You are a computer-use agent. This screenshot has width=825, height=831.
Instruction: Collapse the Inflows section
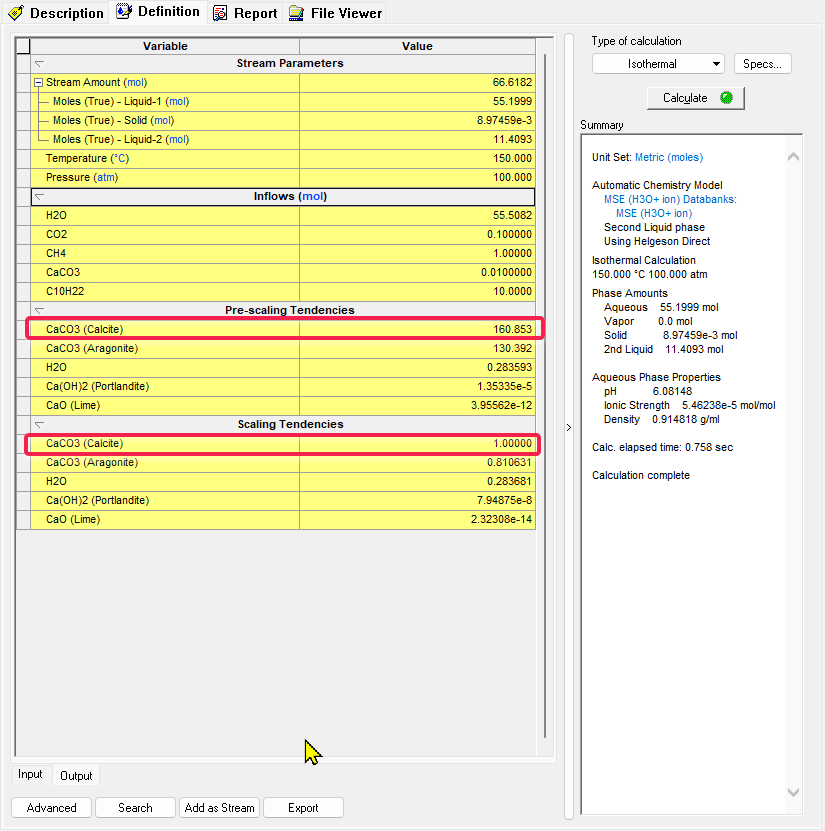pos(39,197)
